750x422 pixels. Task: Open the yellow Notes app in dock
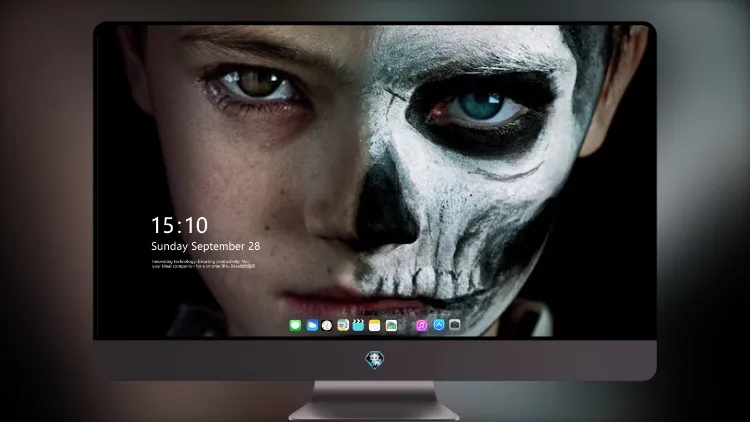coord(375,325)
